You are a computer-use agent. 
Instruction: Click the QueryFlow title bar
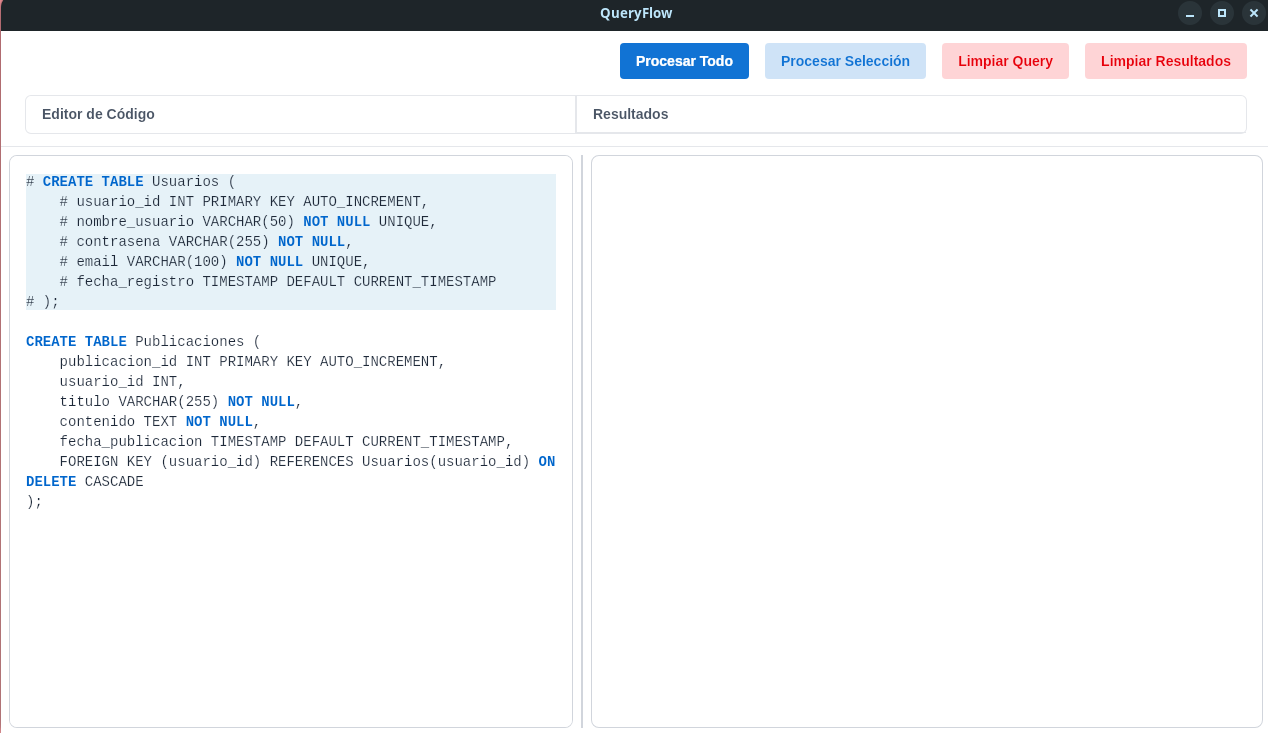(x=636, y=13)
